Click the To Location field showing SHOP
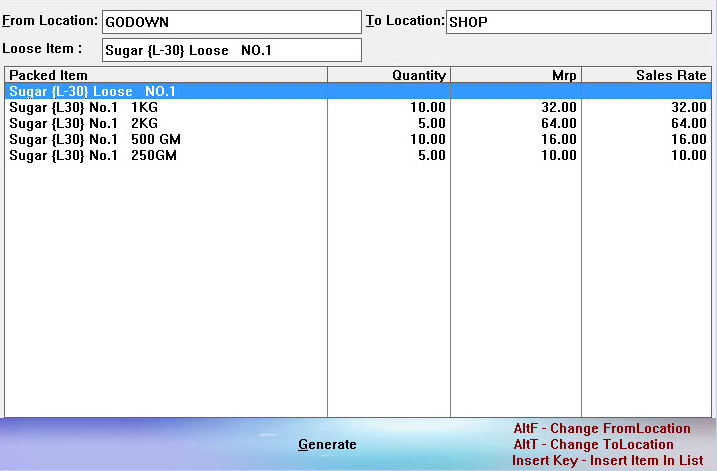Viewport: 717px width, 471px height. click(578, 22)
